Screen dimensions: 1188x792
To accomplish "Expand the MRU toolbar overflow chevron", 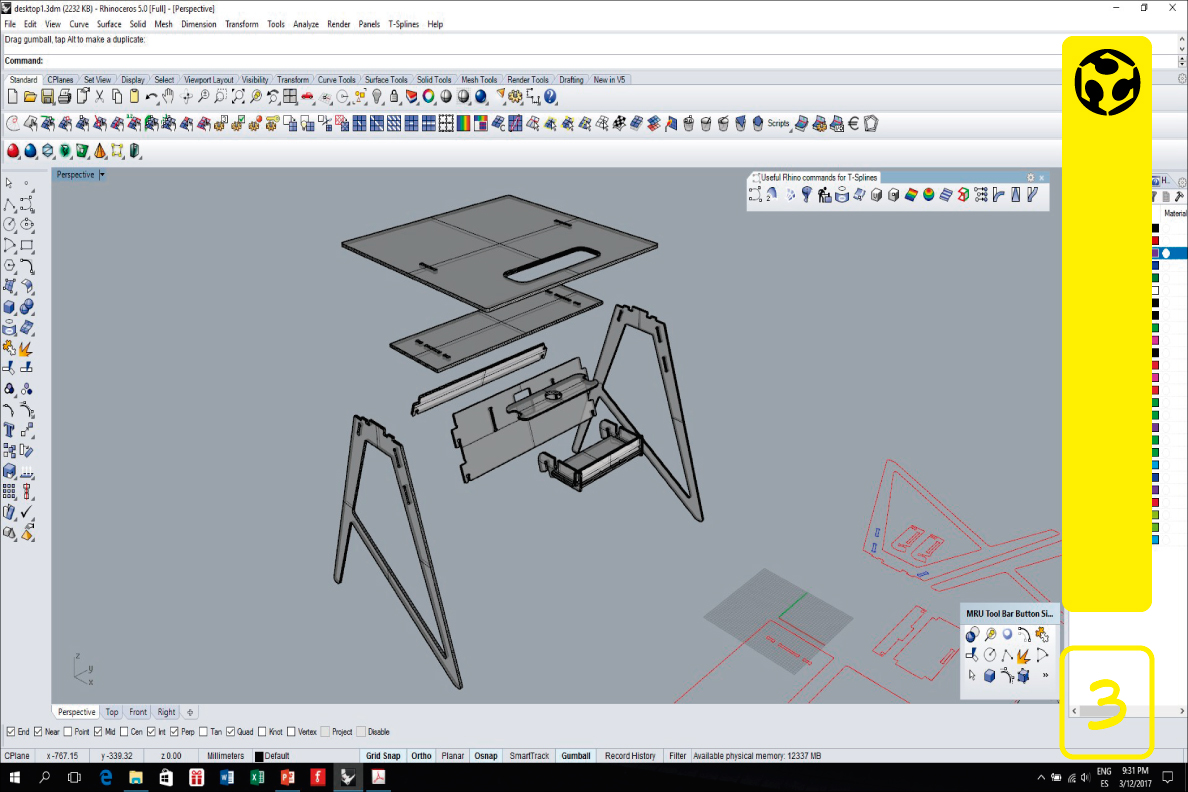I will [x=1045, y=675].
